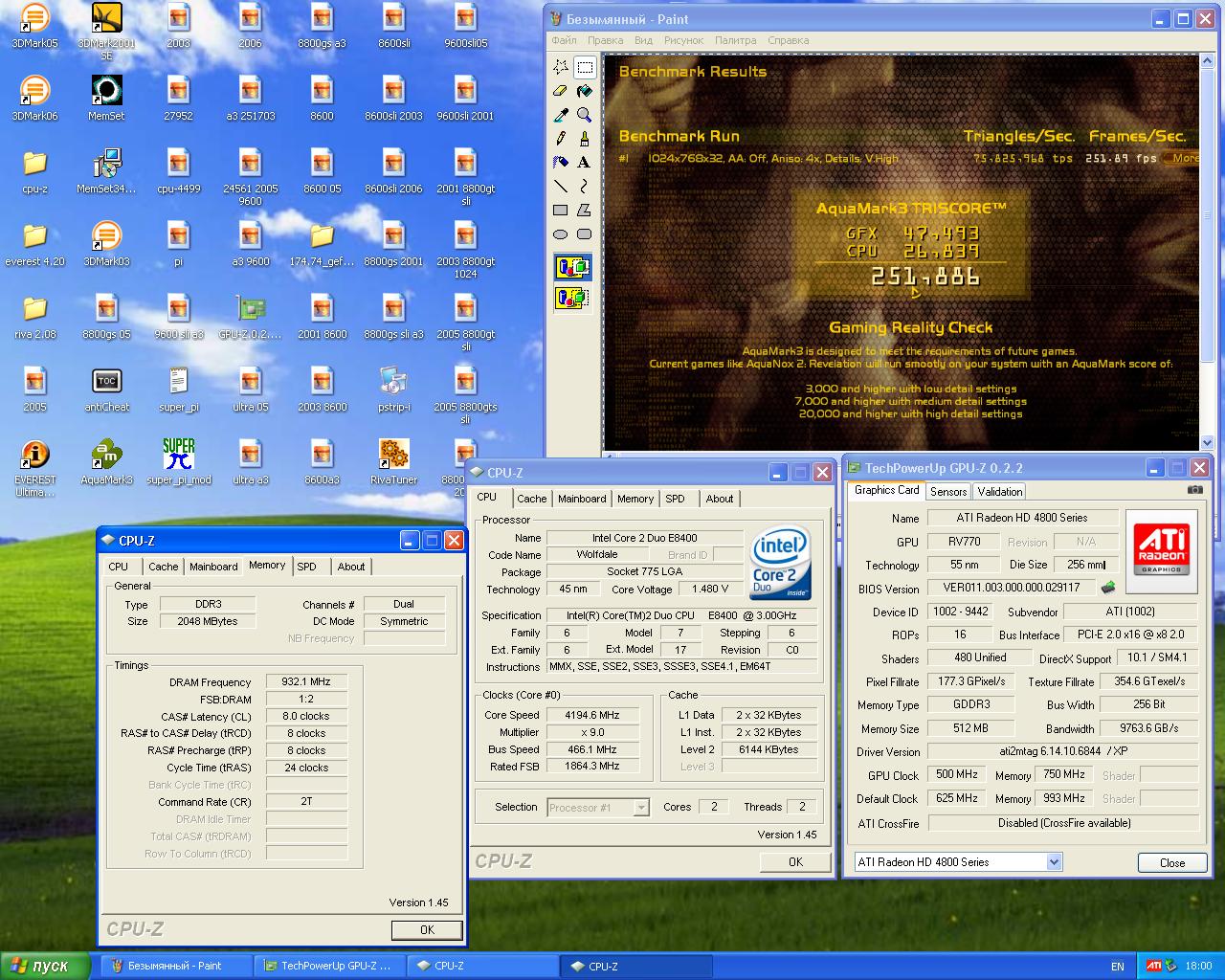Viewport: 1225px width, 980px height.
Task: Select transparent selection option in Paint toolbox
Action: (572, 298)
